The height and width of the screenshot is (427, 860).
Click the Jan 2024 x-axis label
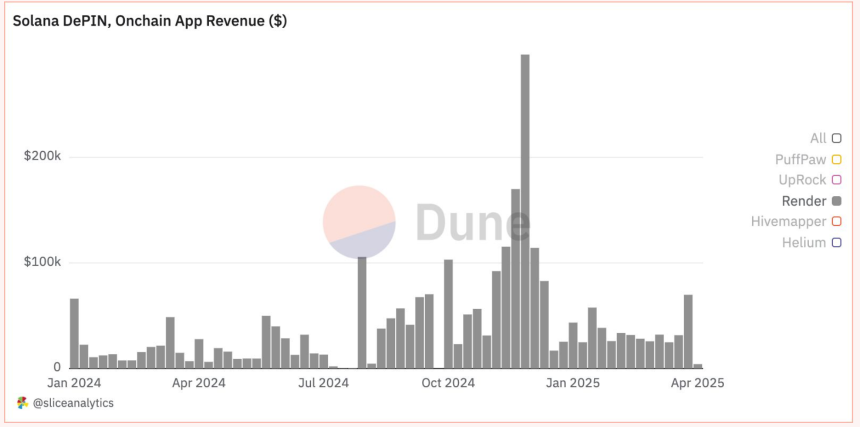(x=72, y=382)
